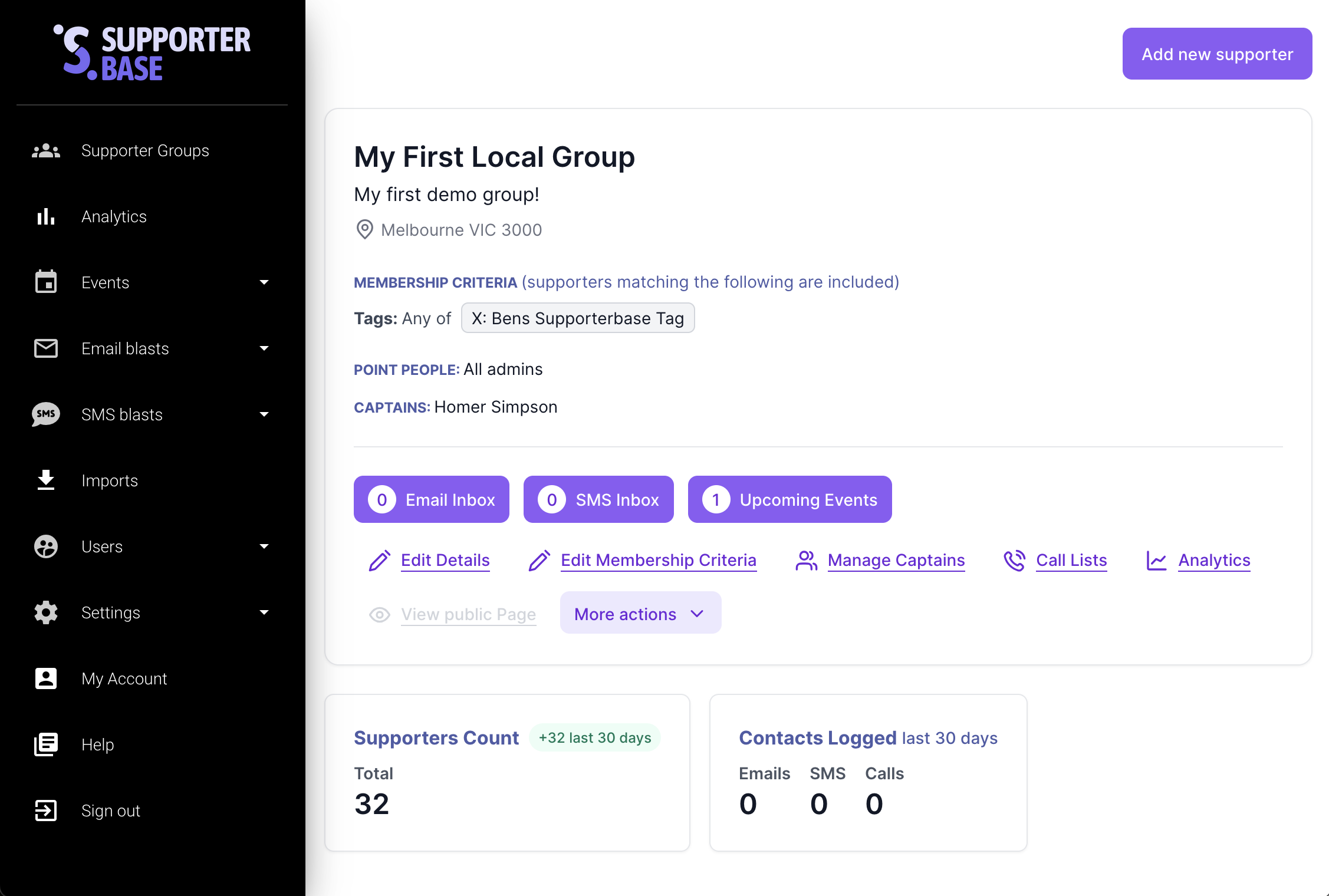Open Help in the sidebar
This screenshot has width=1329, height=896.
pyautogui.click(x=152, y=745)
